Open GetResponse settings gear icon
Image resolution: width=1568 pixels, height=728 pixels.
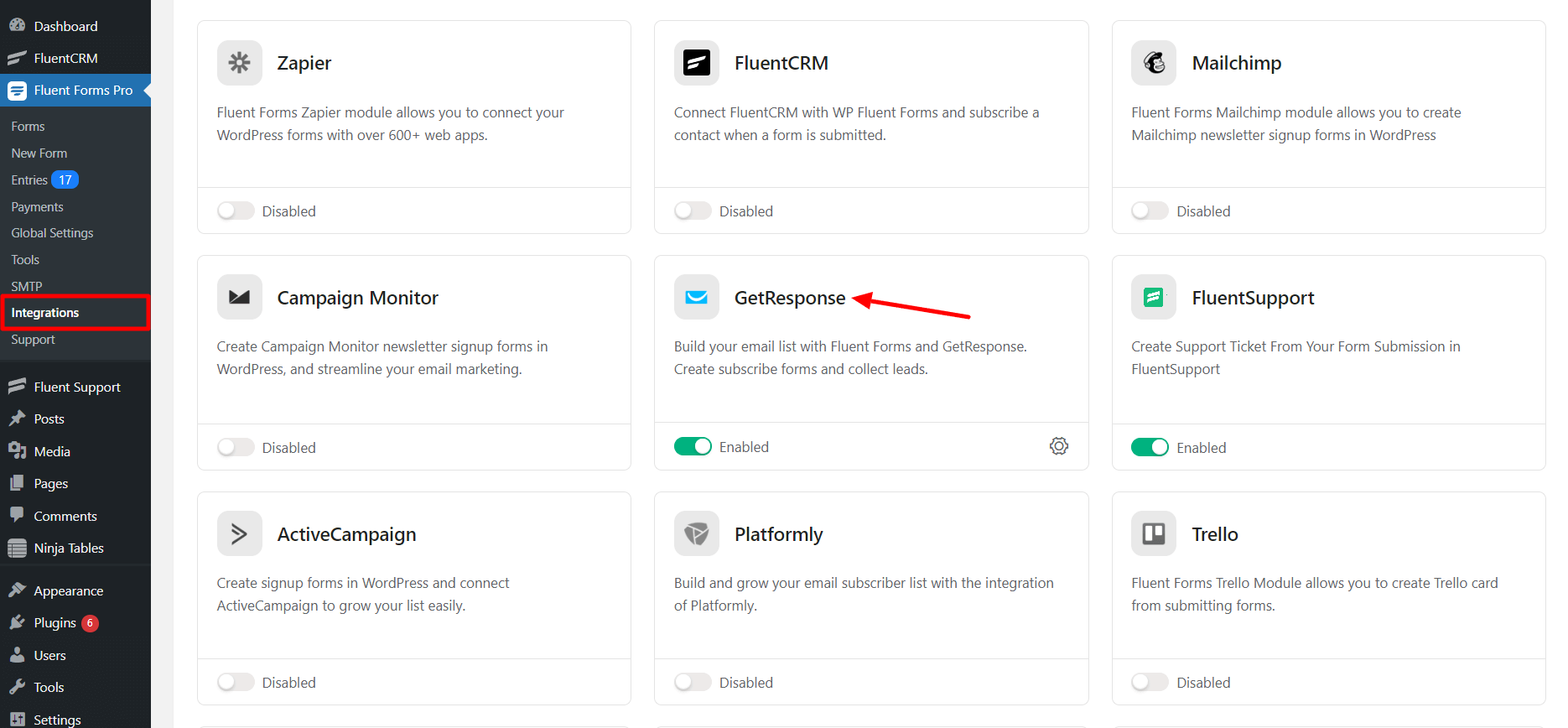[x=1058, y=446]
